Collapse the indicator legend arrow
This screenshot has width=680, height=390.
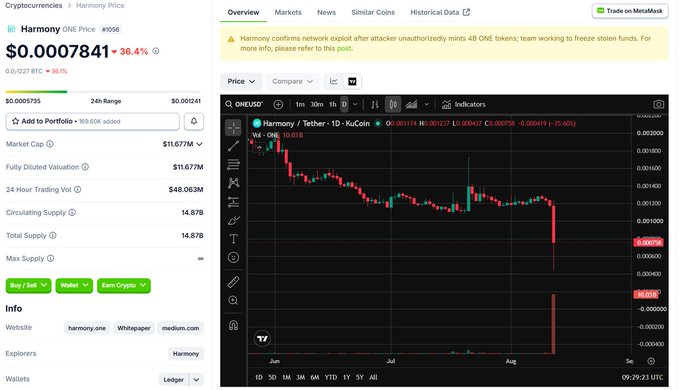point(259,147)
